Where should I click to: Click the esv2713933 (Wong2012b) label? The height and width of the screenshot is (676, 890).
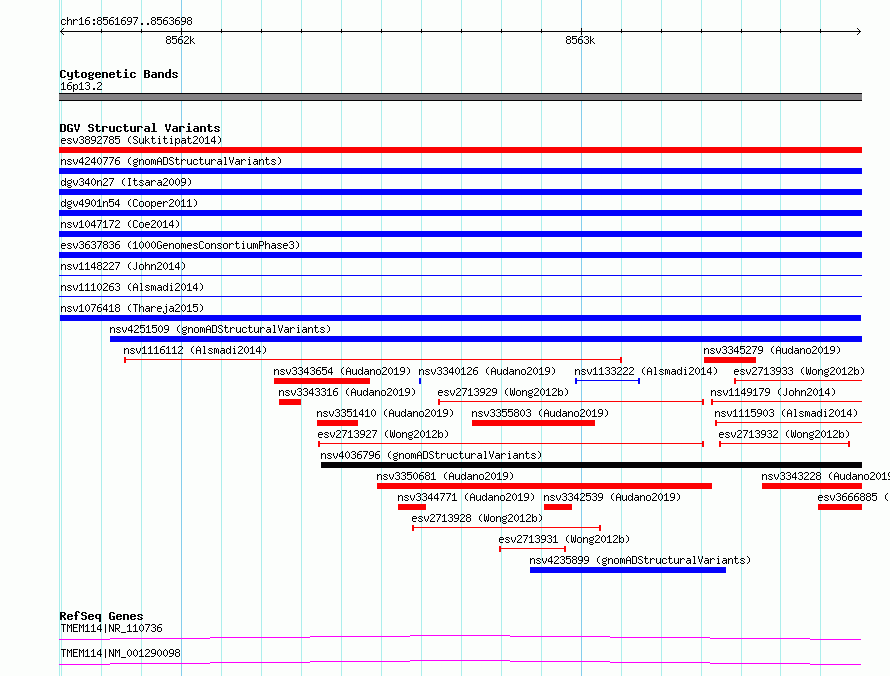coord(799,371)
